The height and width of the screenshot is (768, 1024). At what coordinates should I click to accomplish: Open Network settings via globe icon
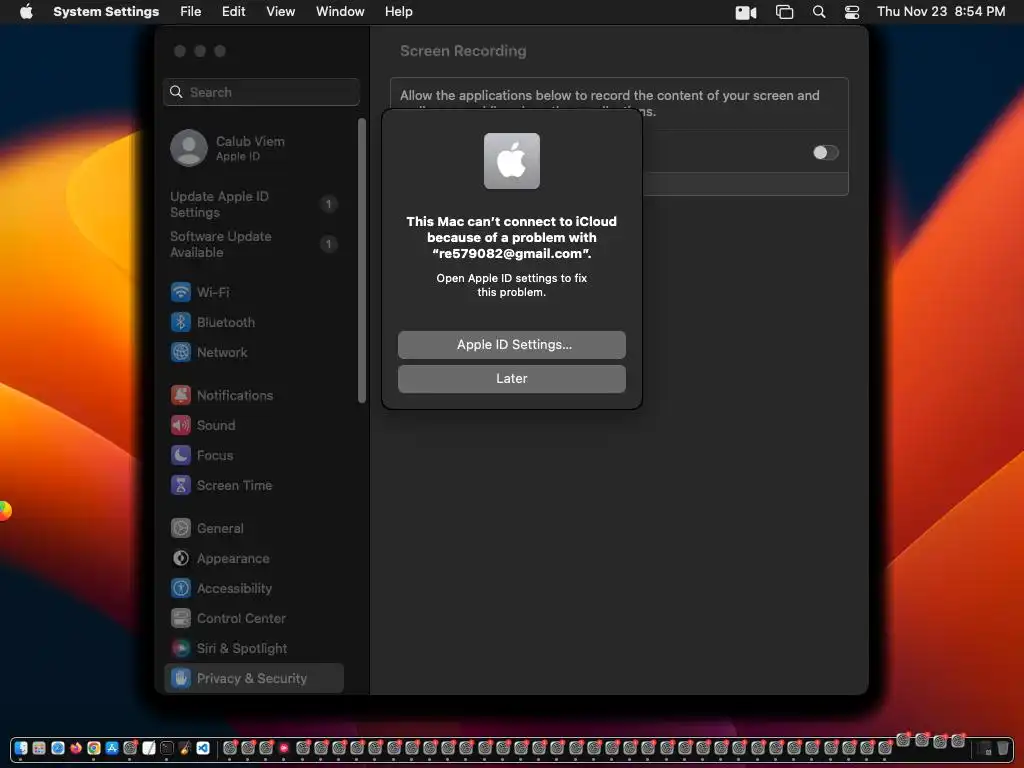(x=181, y=352)
